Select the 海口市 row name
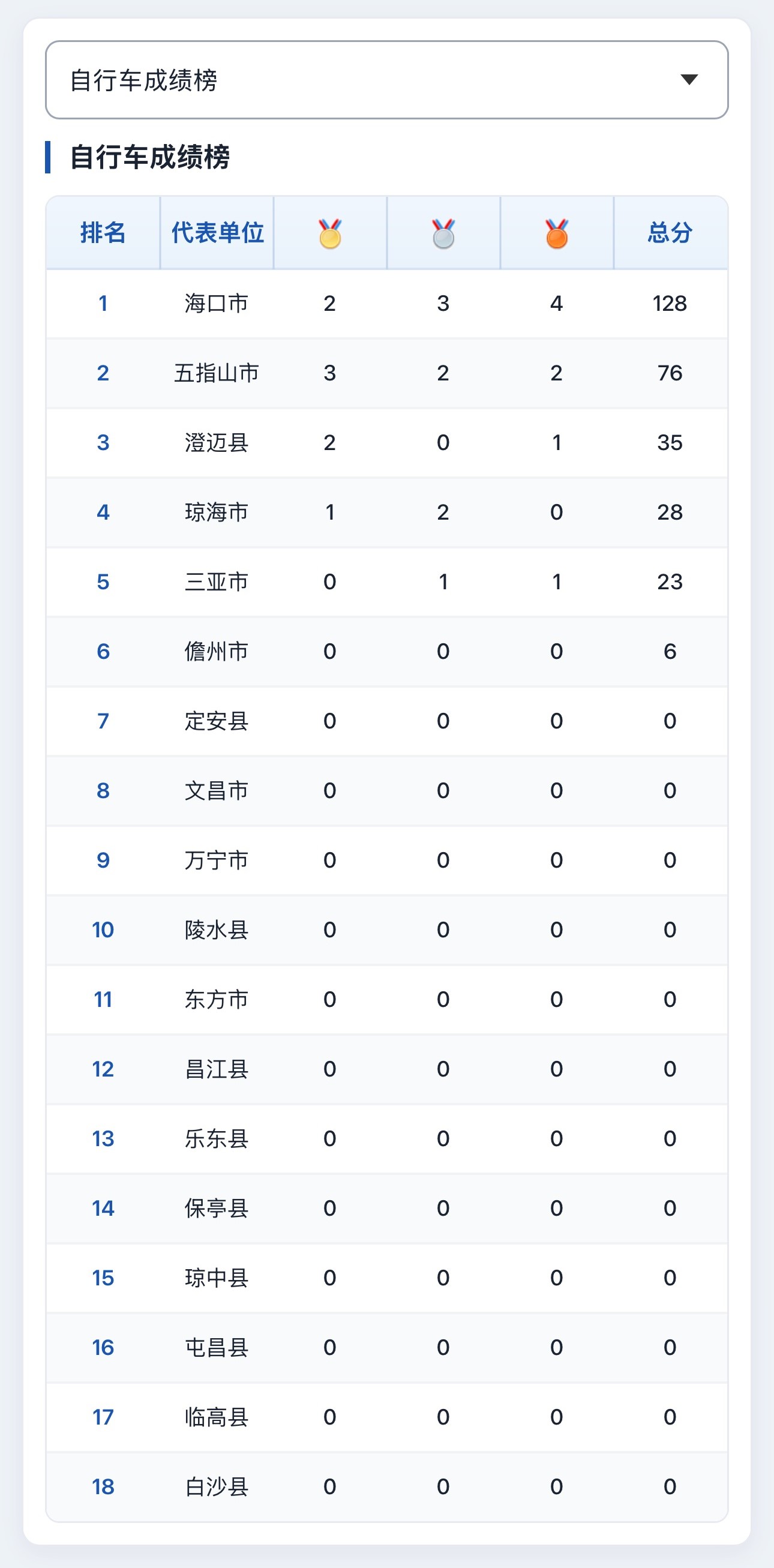The width and height of the screenshot is (774, 1568). coord(217,303)
